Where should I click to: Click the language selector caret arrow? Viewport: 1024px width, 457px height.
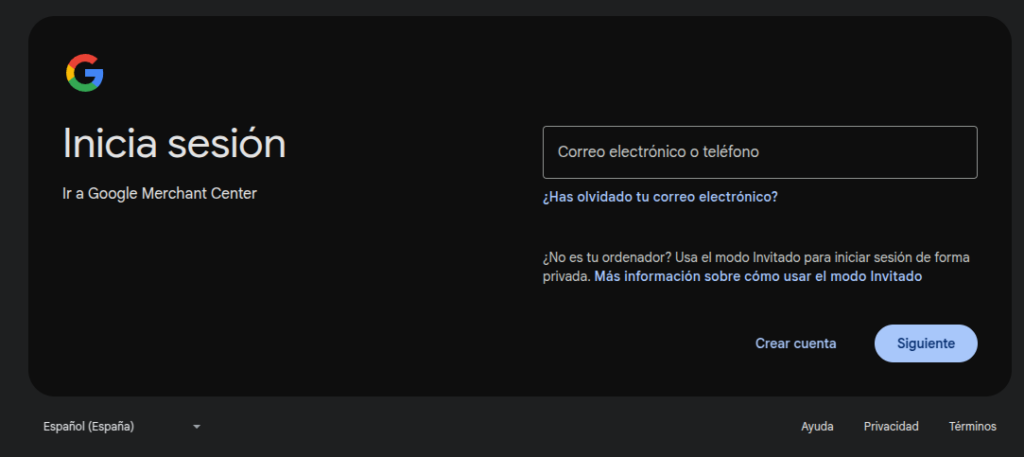[x=197, y=427]
